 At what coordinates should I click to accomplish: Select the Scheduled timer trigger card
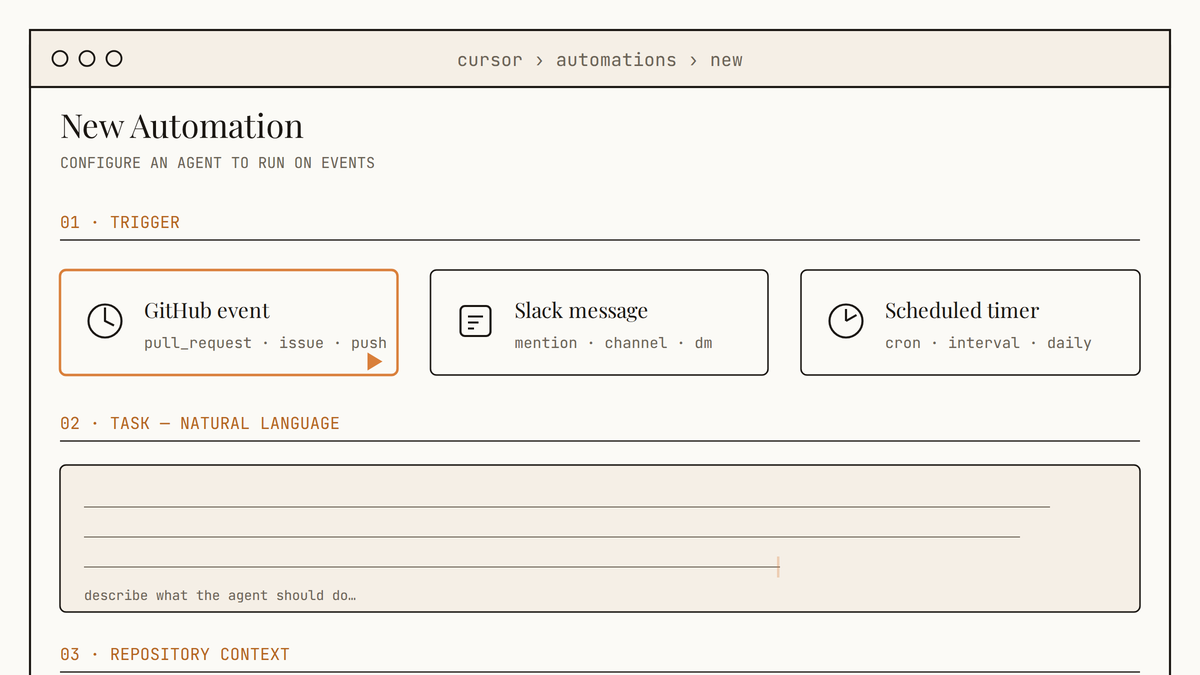coord(970,322)
